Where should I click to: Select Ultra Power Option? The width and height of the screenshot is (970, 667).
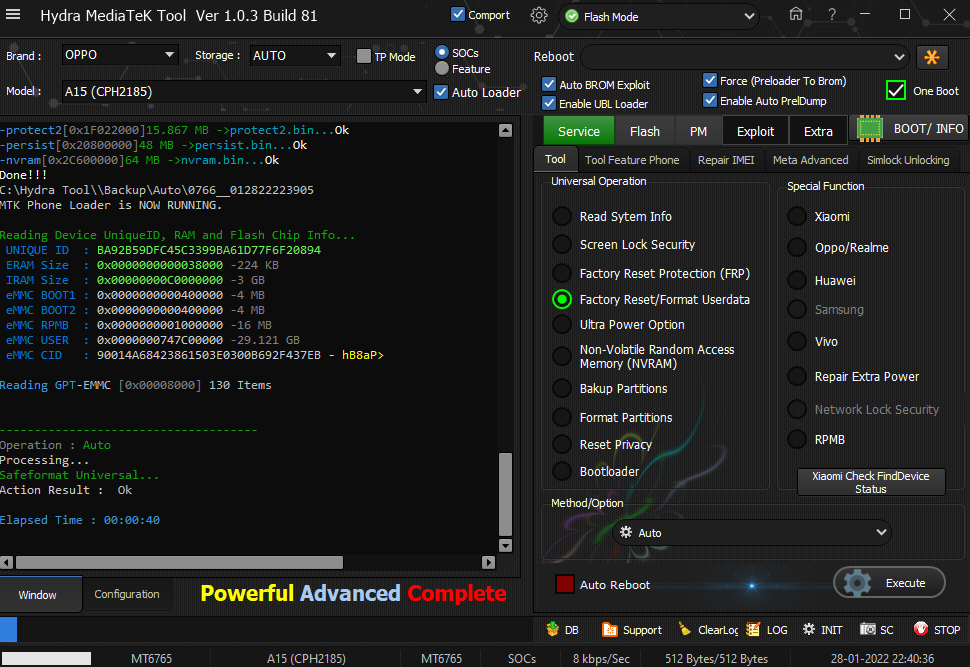(x=562, y=324)
